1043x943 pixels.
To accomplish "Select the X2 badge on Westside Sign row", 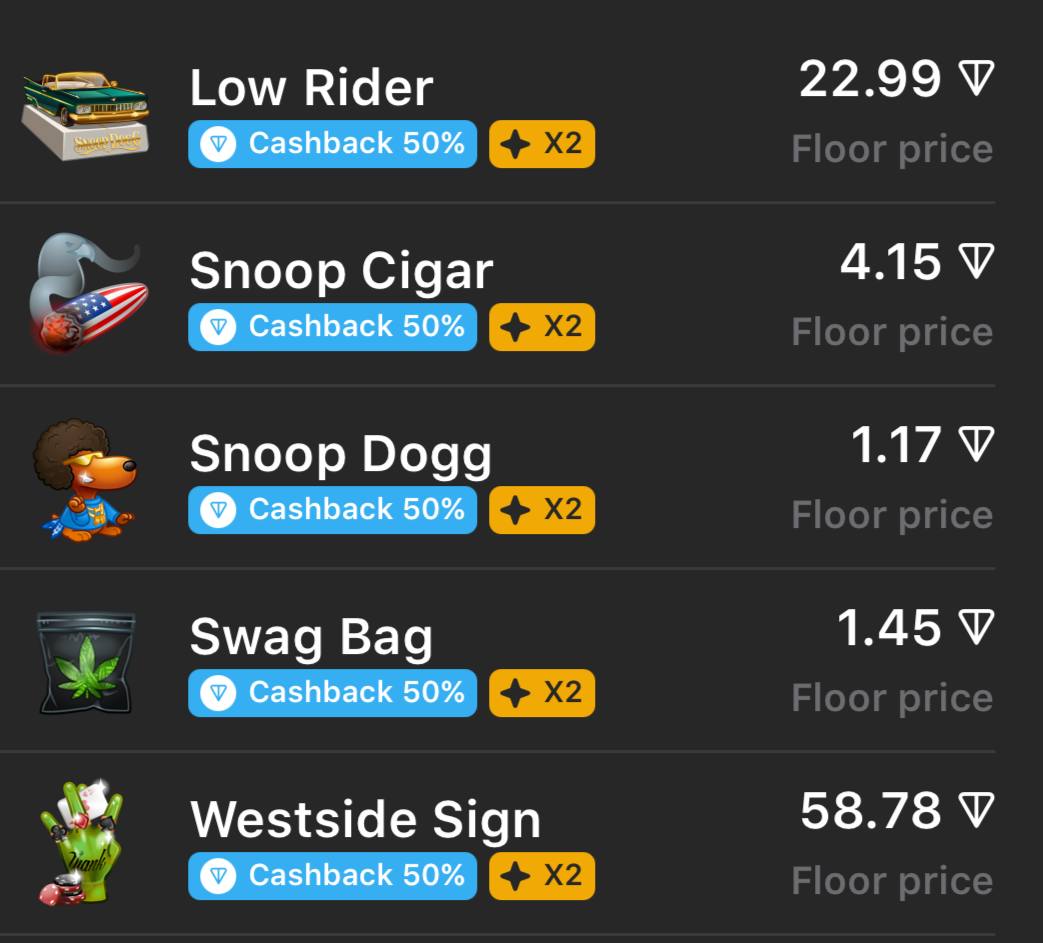I will pos(542,876).
